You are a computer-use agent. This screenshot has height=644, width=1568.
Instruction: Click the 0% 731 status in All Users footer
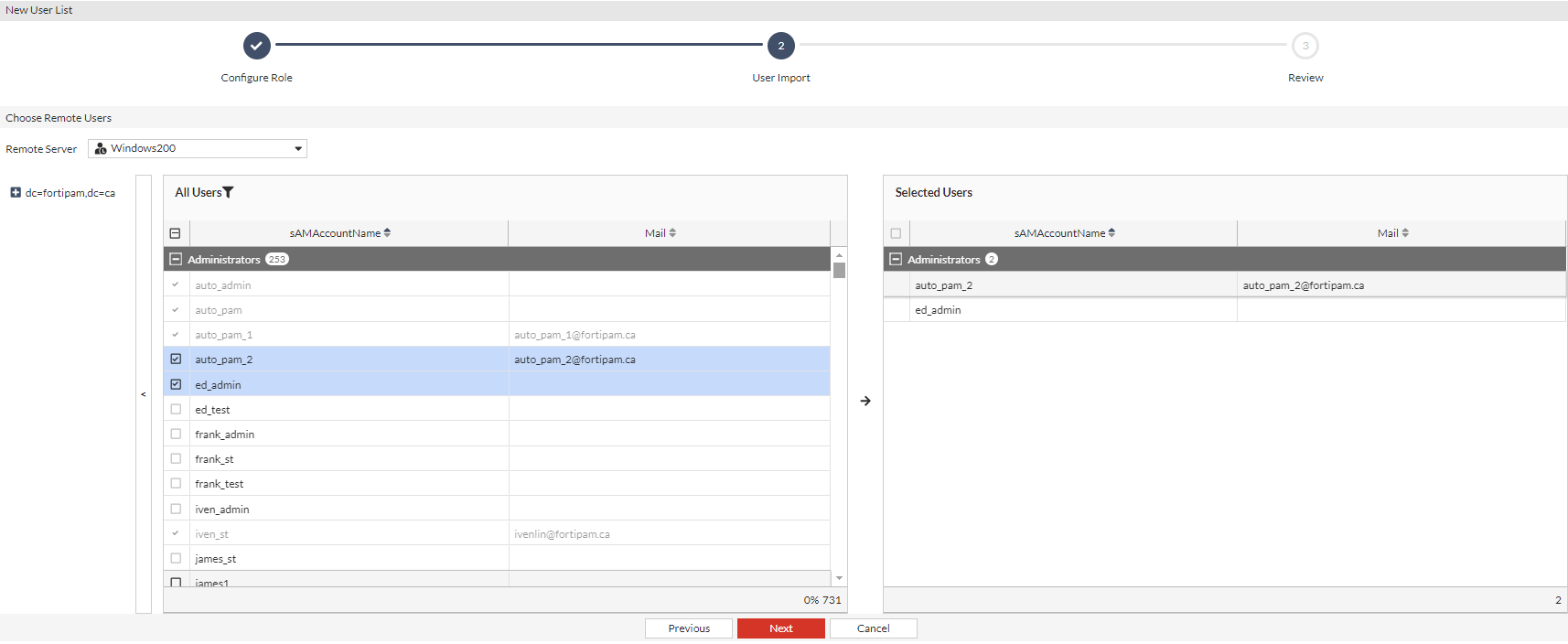coord(822,600)
